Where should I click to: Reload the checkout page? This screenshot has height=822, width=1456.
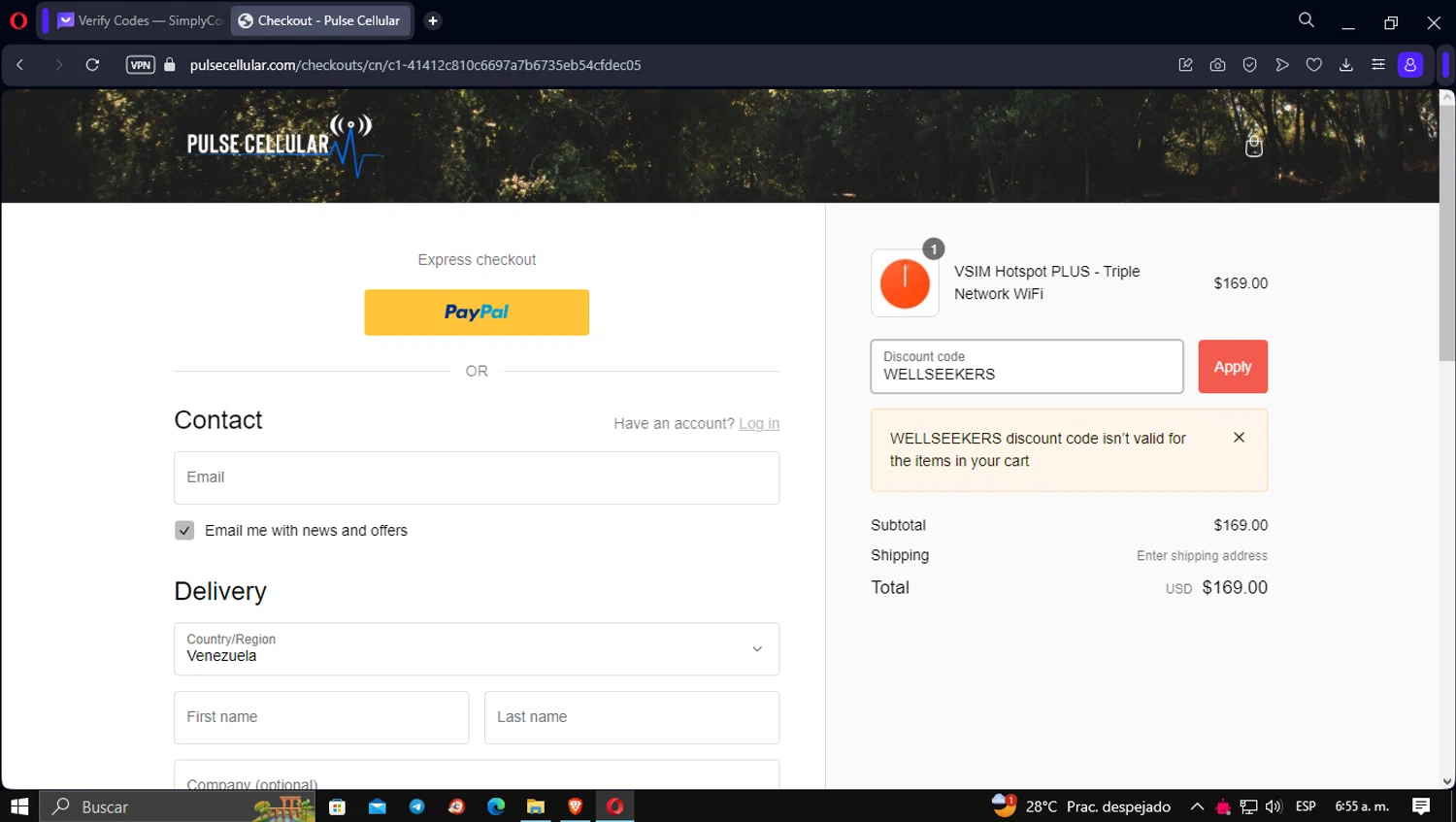point(92,65)
